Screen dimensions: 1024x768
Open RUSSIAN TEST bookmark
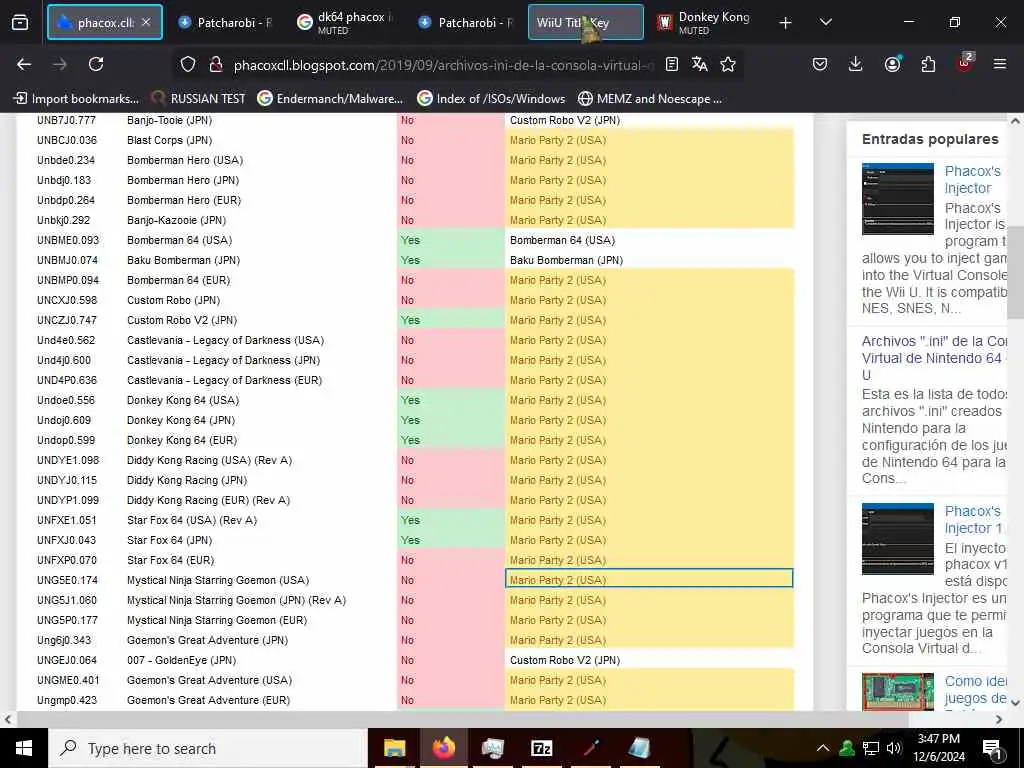point(199,99)
